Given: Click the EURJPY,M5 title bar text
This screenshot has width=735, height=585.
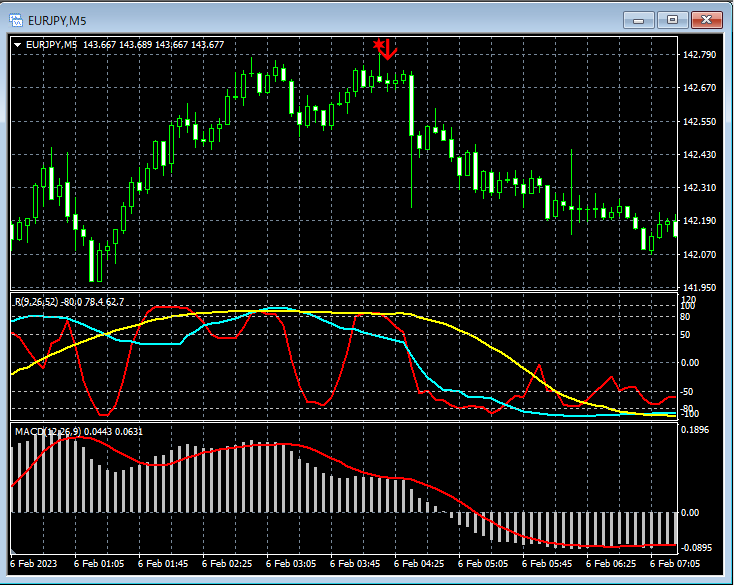Looking at the screenshot, I should pos(57,19).
